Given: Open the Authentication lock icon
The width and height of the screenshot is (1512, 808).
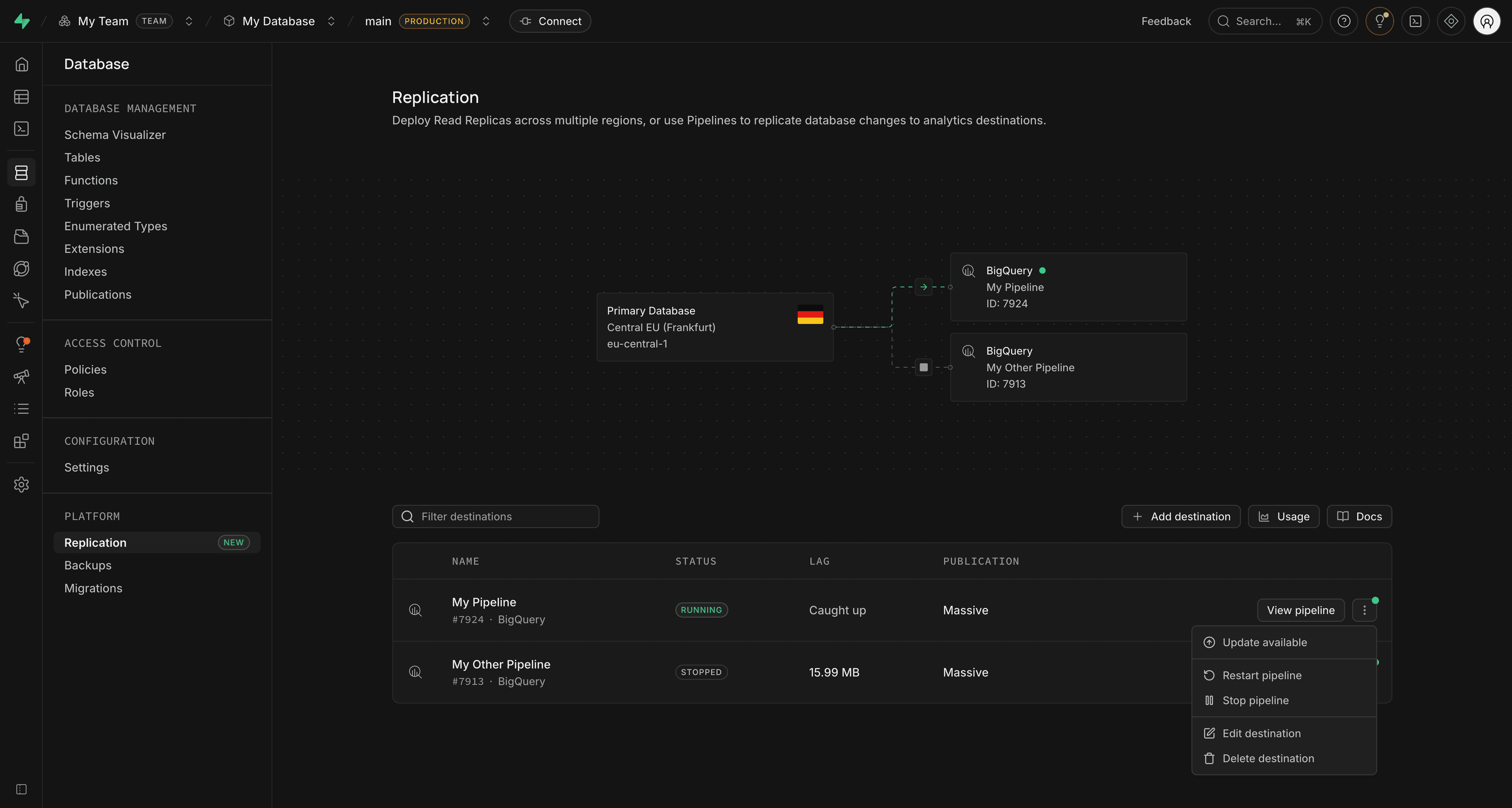Looking at the screenshot, I should pos(22,204).
